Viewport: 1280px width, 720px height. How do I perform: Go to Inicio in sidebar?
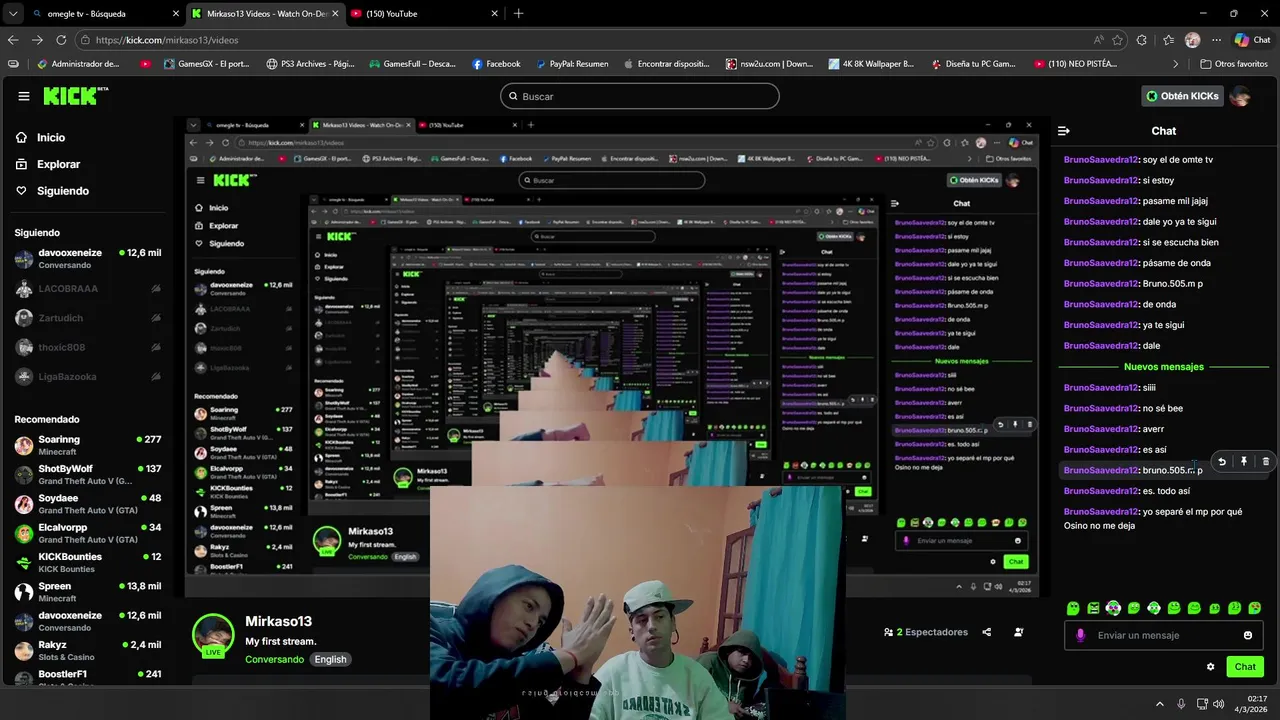pos(40,138)
